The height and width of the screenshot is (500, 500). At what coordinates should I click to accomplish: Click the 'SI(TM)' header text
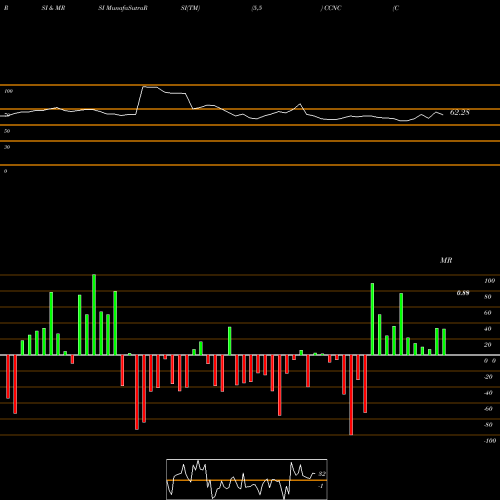point(190,8)
